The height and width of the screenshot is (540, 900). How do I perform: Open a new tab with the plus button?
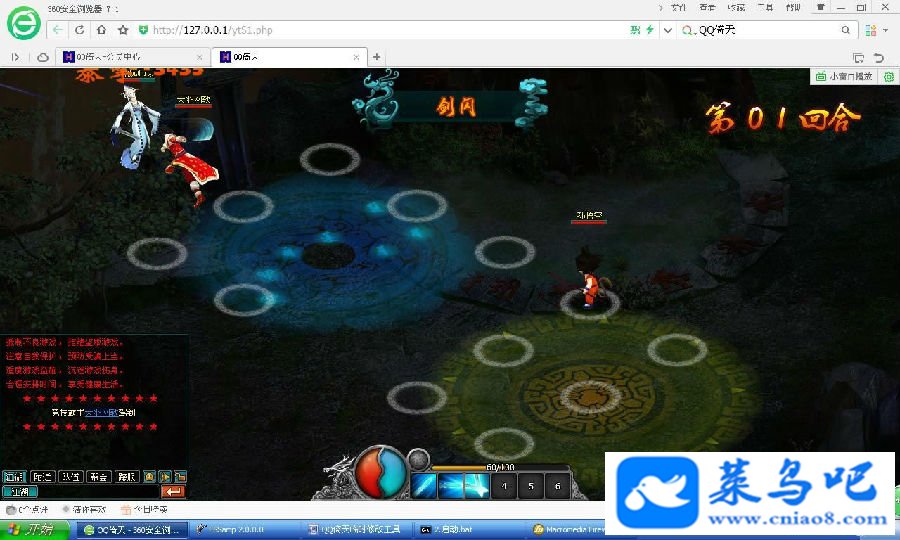click(377, 57)
